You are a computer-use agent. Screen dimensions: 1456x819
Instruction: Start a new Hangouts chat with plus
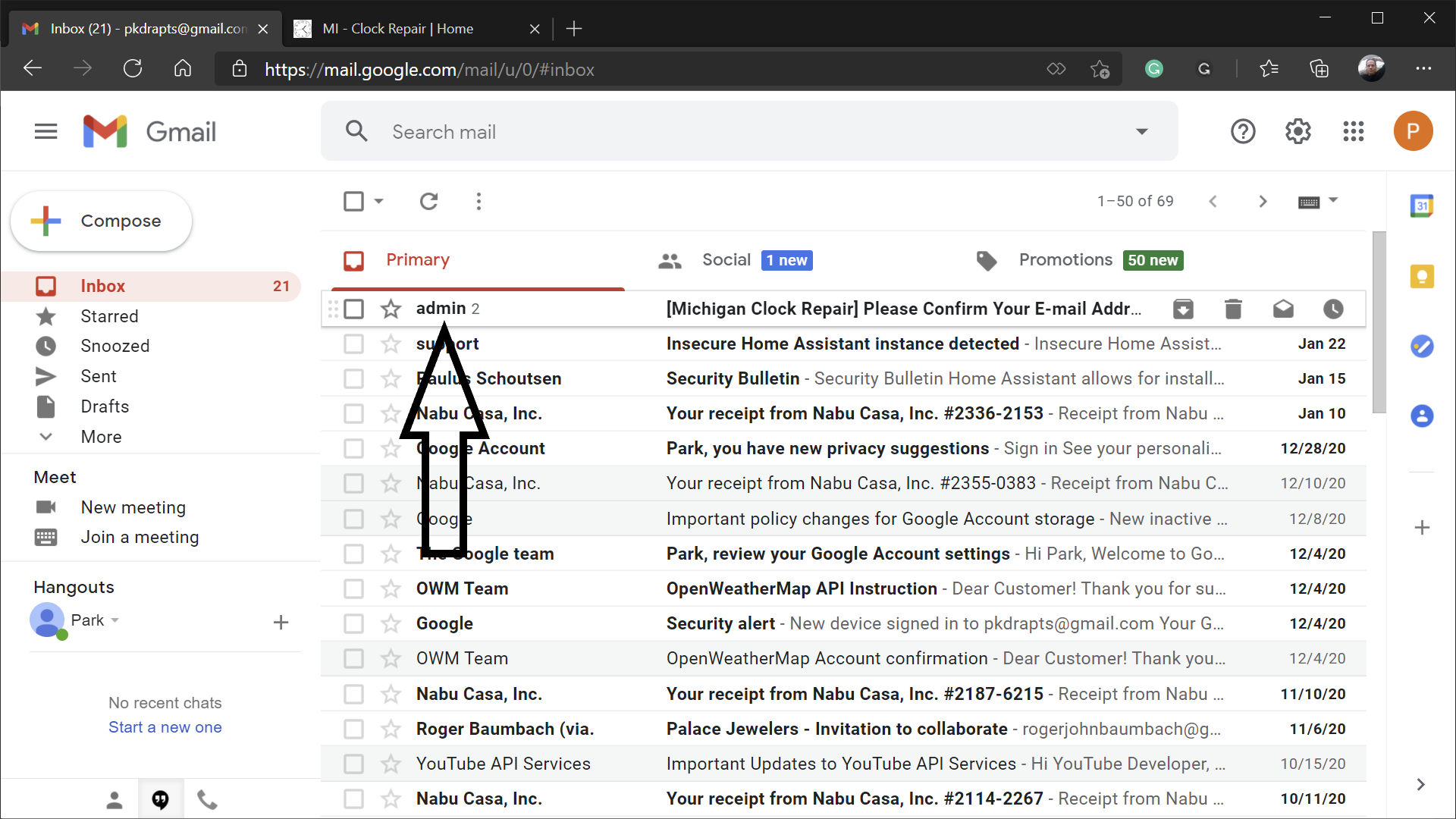(281, 623)
